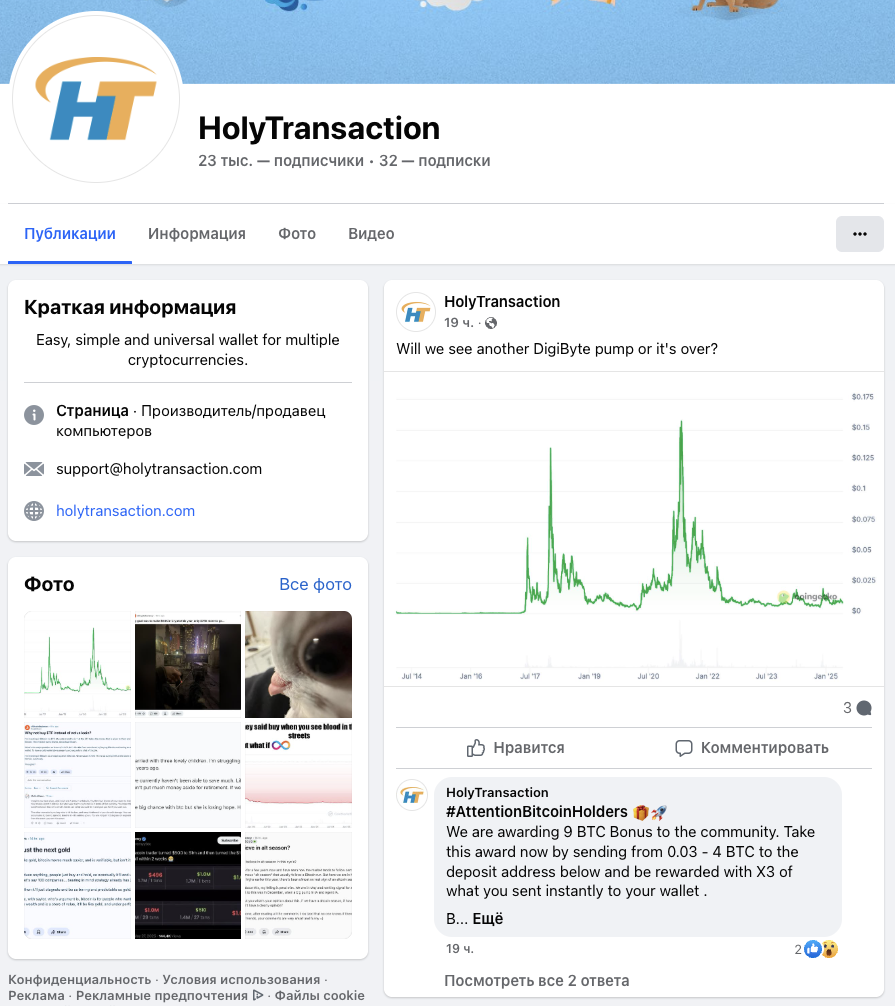Click the commenter HolyTransaction avatar
This screenshot has width=895, height=1006.
(412, 796)
